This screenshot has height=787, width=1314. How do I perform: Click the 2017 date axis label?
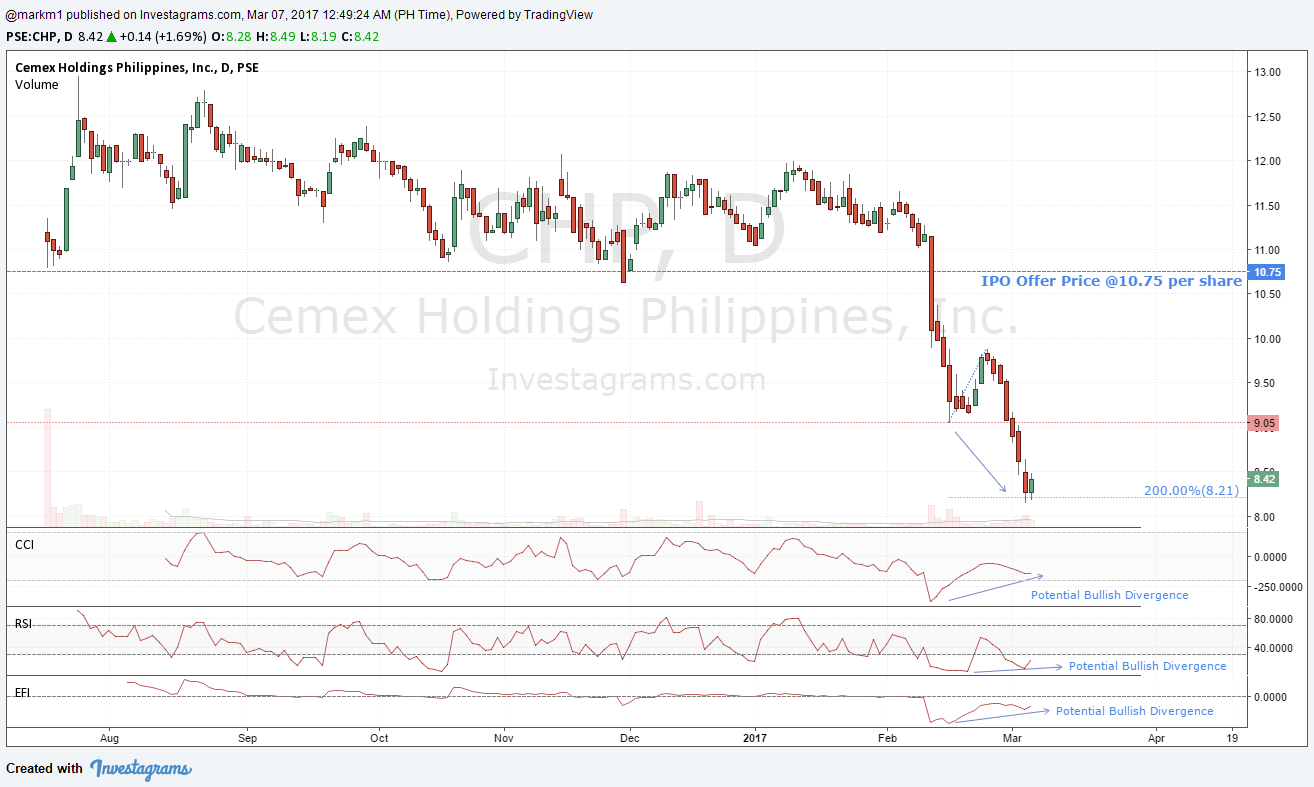coord(756,738)
